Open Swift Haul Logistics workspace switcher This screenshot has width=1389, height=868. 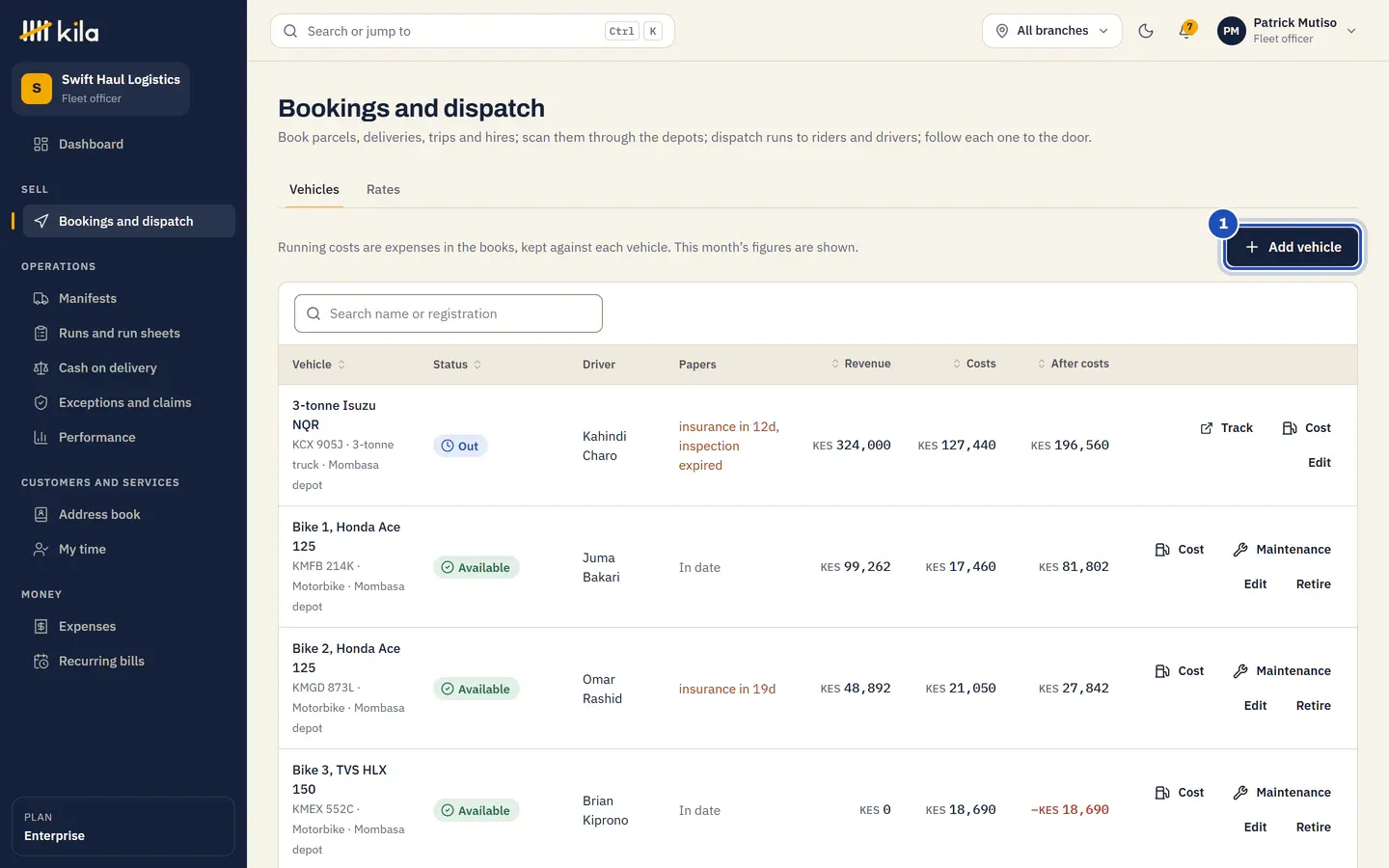click(x=100, y=89)
